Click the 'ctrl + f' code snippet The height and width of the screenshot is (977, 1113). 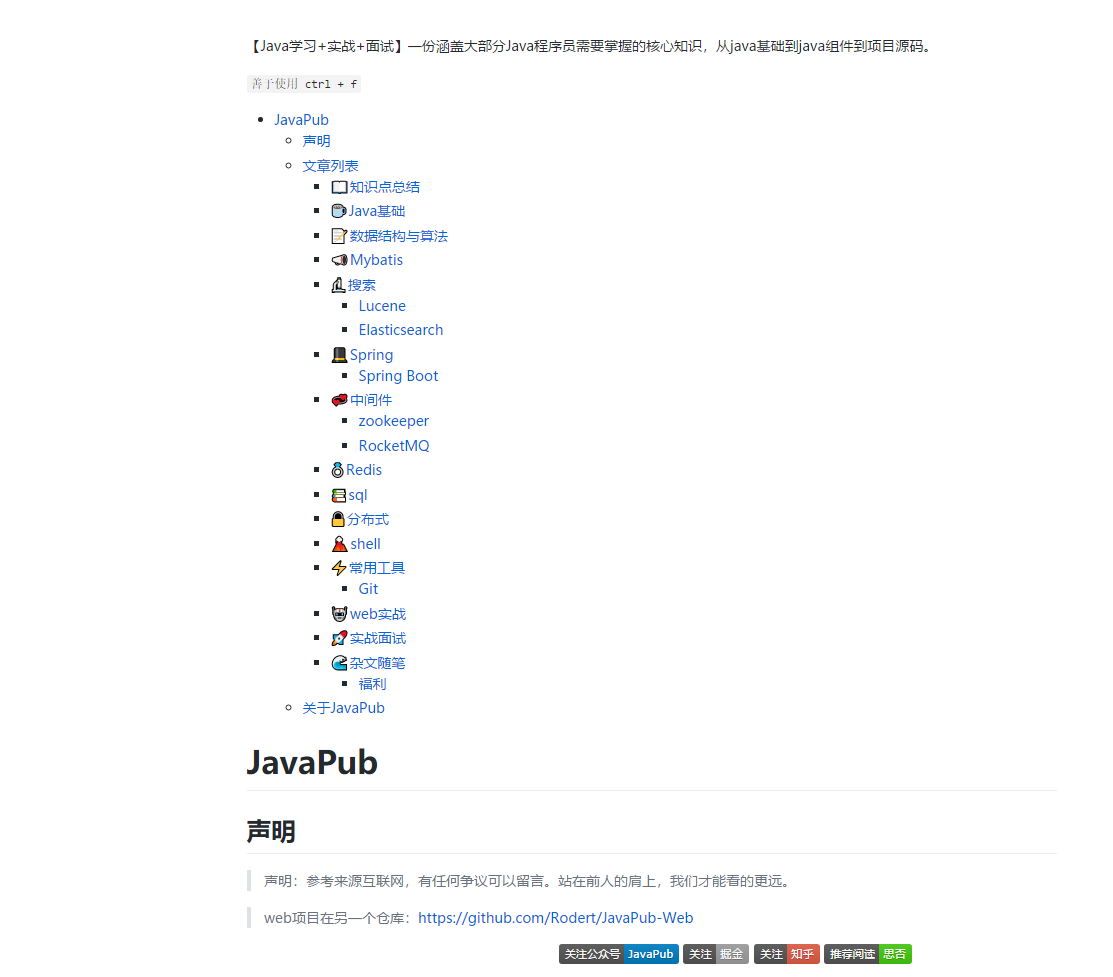(304, 84)
